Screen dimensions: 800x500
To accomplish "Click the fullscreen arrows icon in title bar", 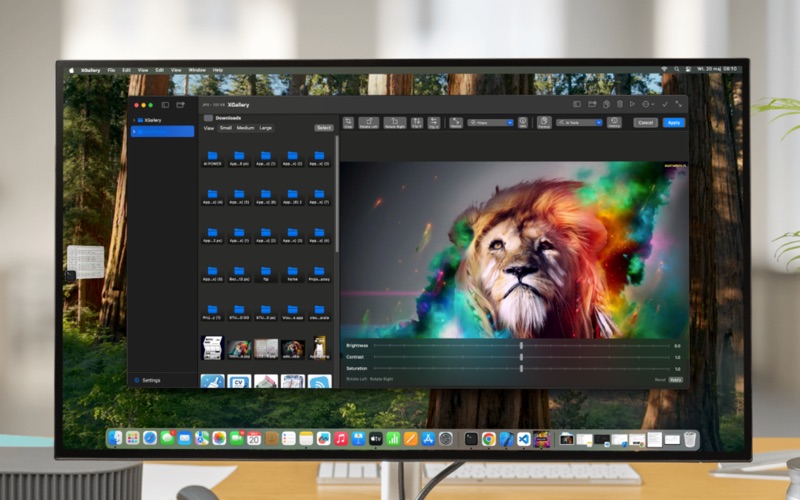I will pyautogui.click(x=679, y=104).
